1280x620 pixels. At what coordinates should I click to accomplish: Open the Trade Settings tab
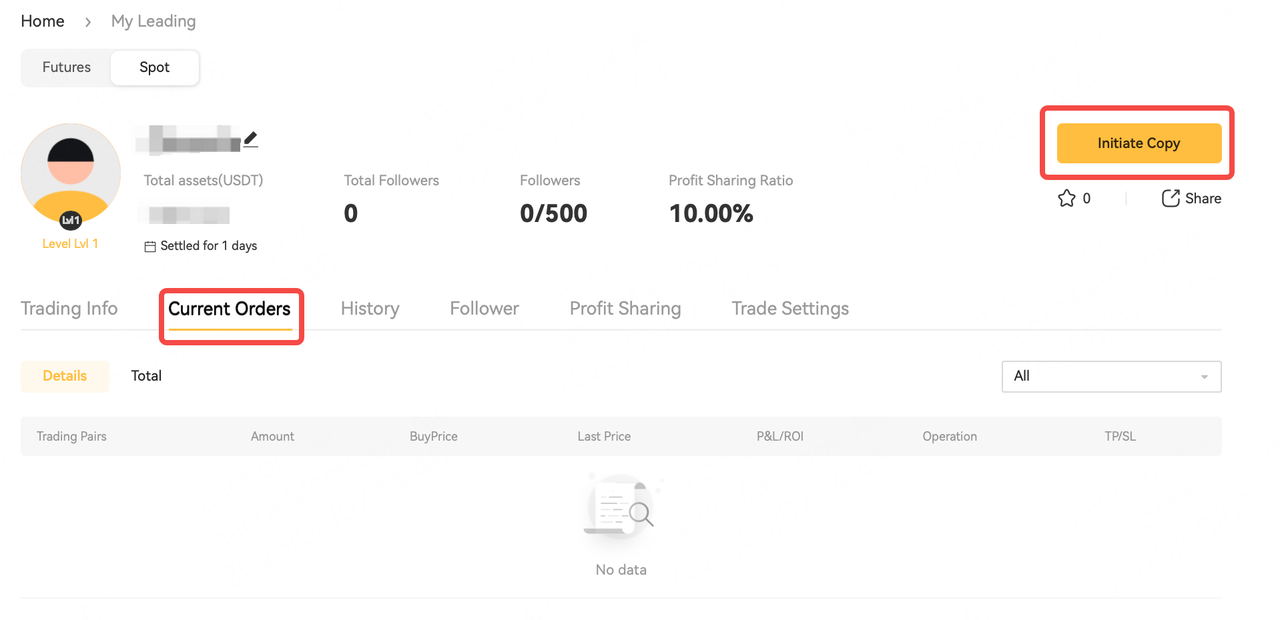(x=790, y=308)
